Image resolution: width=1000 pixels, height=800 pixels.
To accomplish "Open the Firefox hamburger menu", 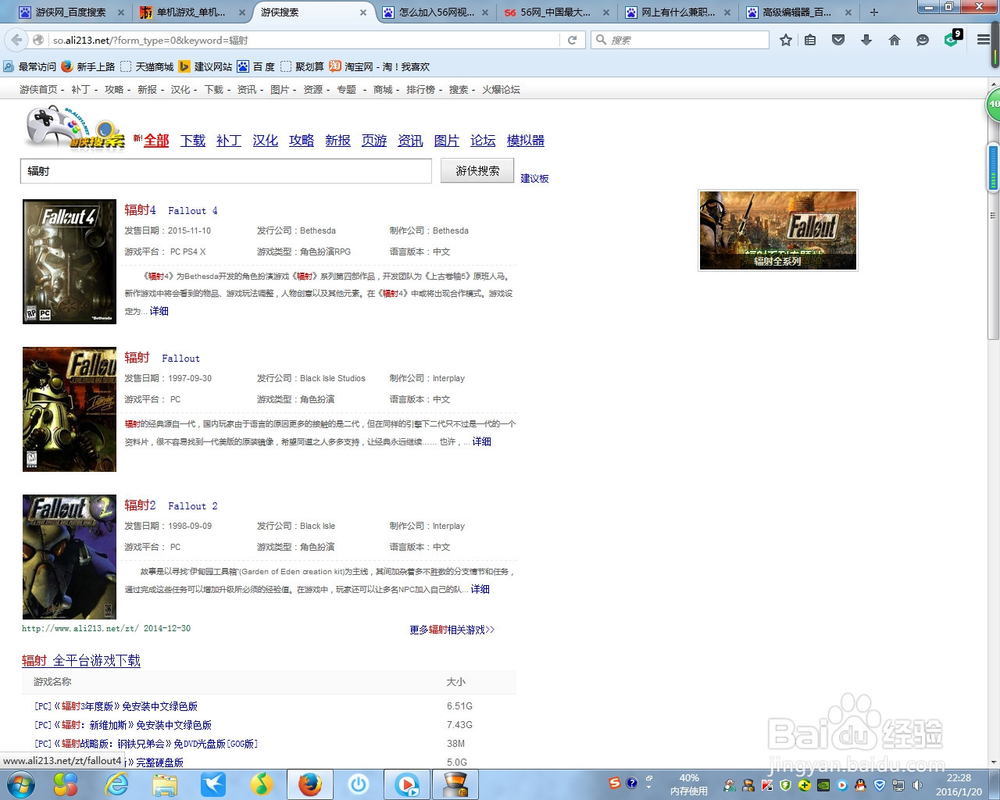I will (983, 40).
